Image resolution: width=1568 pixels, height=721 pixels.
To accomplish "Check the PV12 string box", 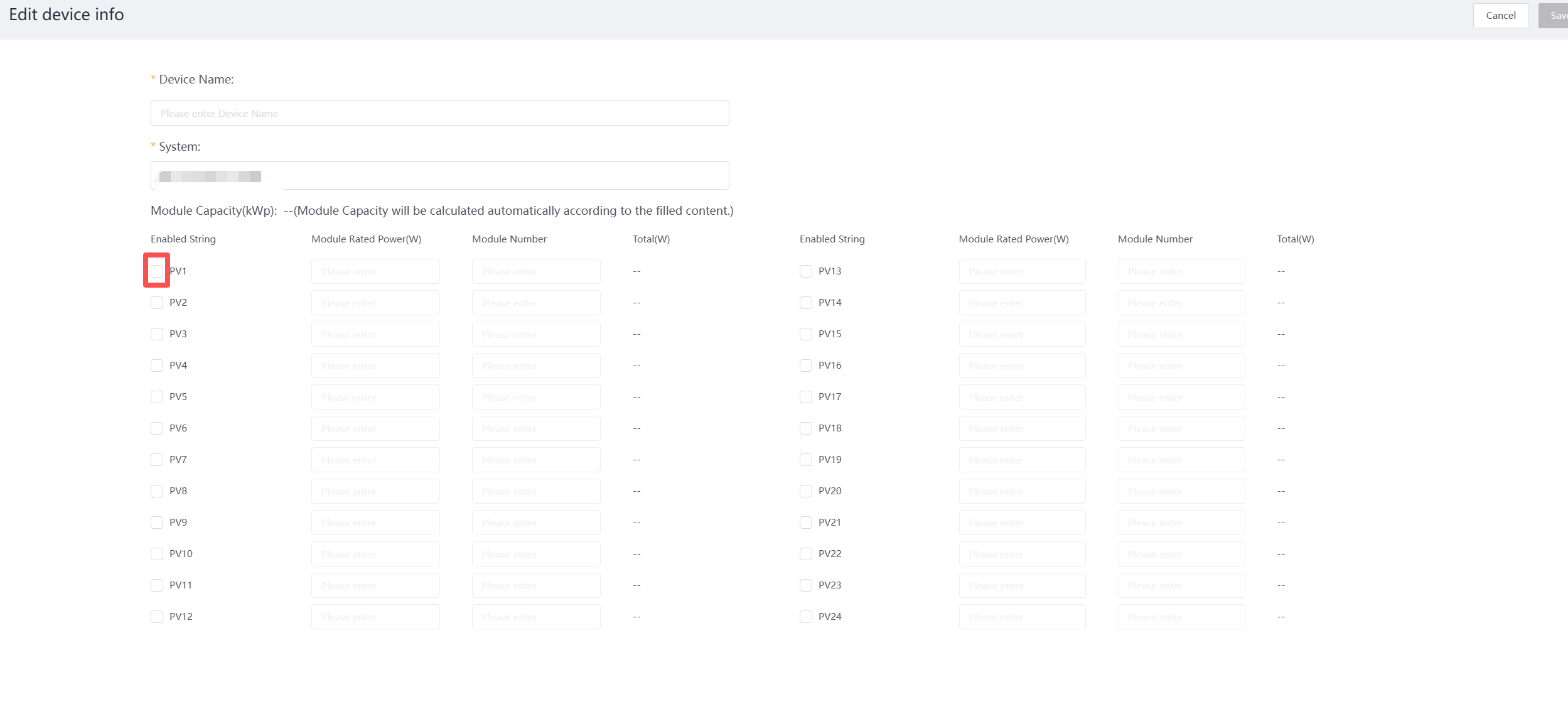I will coord(157,617).
